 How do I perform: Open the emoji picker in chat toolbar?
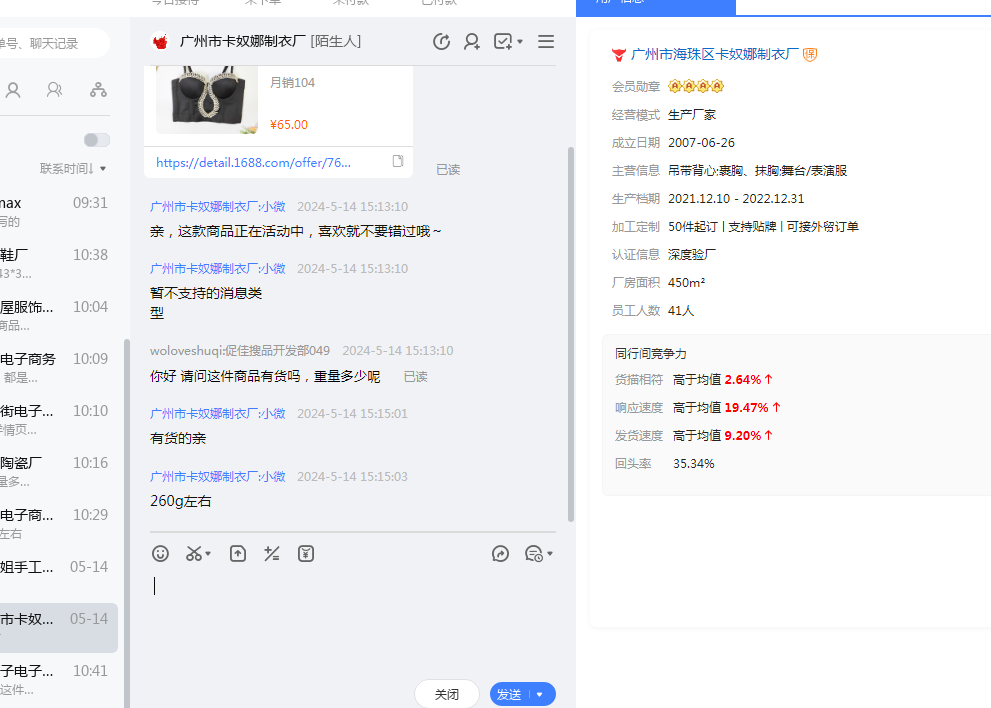click(x=160, y=554)
